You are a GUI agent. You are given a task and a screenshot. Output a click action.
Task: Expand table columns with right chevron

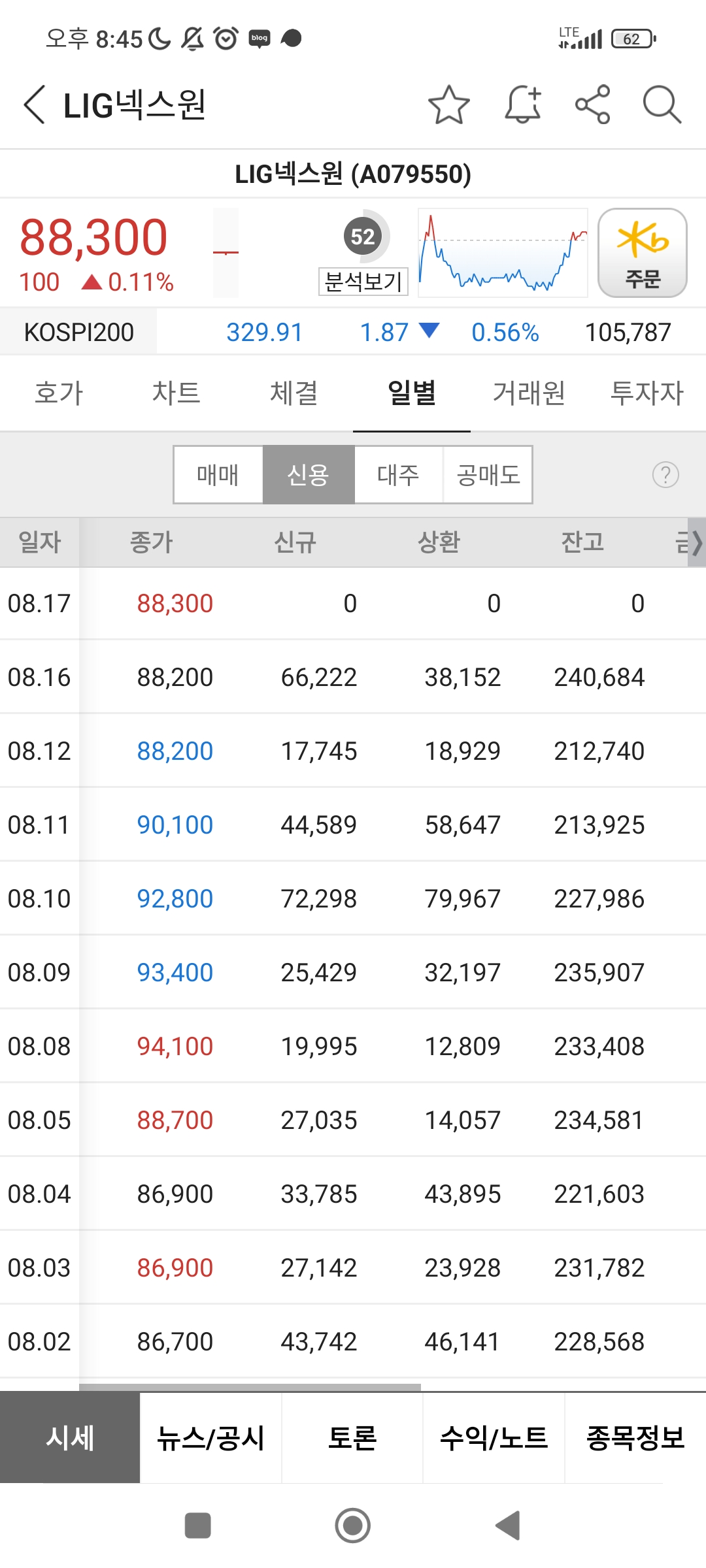pyautogui.click(x=696, y=542)
